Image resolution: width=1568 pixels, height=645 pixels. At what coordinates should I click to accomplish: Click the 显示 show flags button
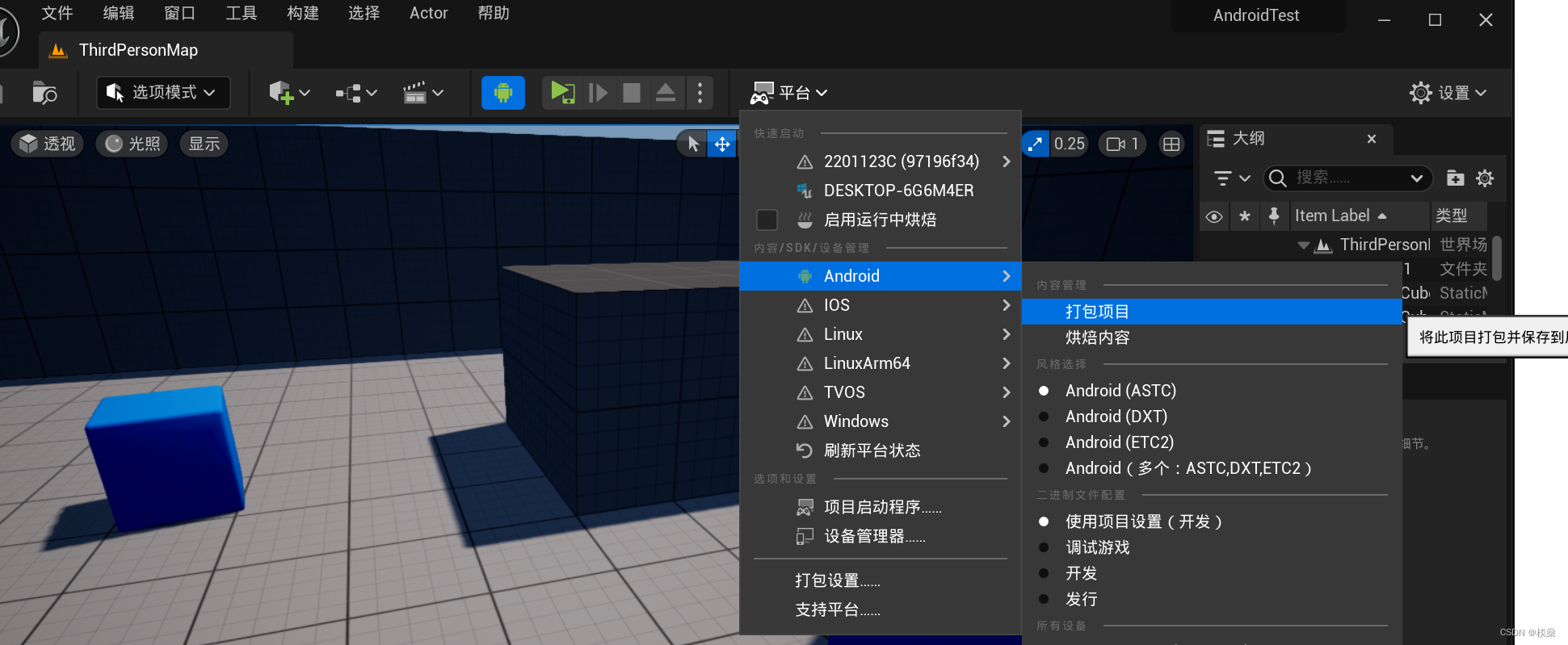[204, 144]
